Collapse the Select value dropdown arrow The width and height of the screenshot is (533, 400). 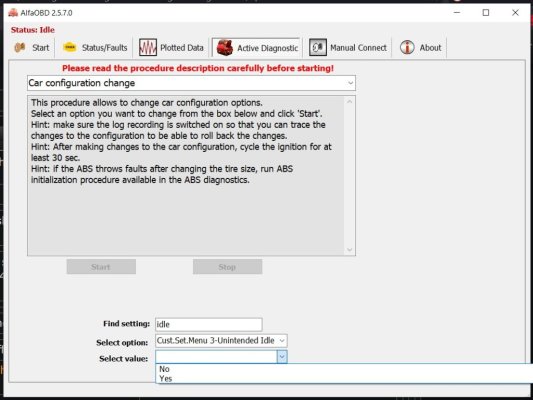click(x=282, y=357)
